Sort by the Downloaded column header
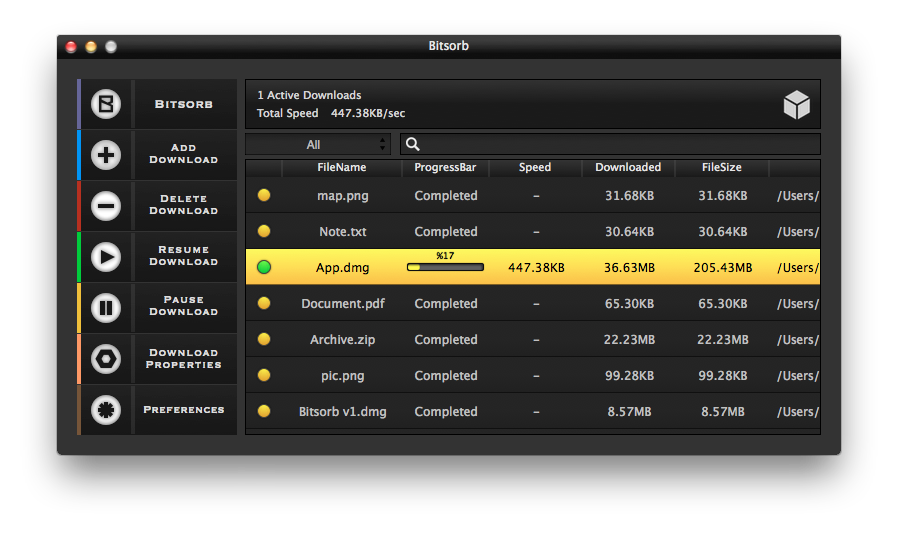This screenshot has height=534, width=898. pos(628,167)
